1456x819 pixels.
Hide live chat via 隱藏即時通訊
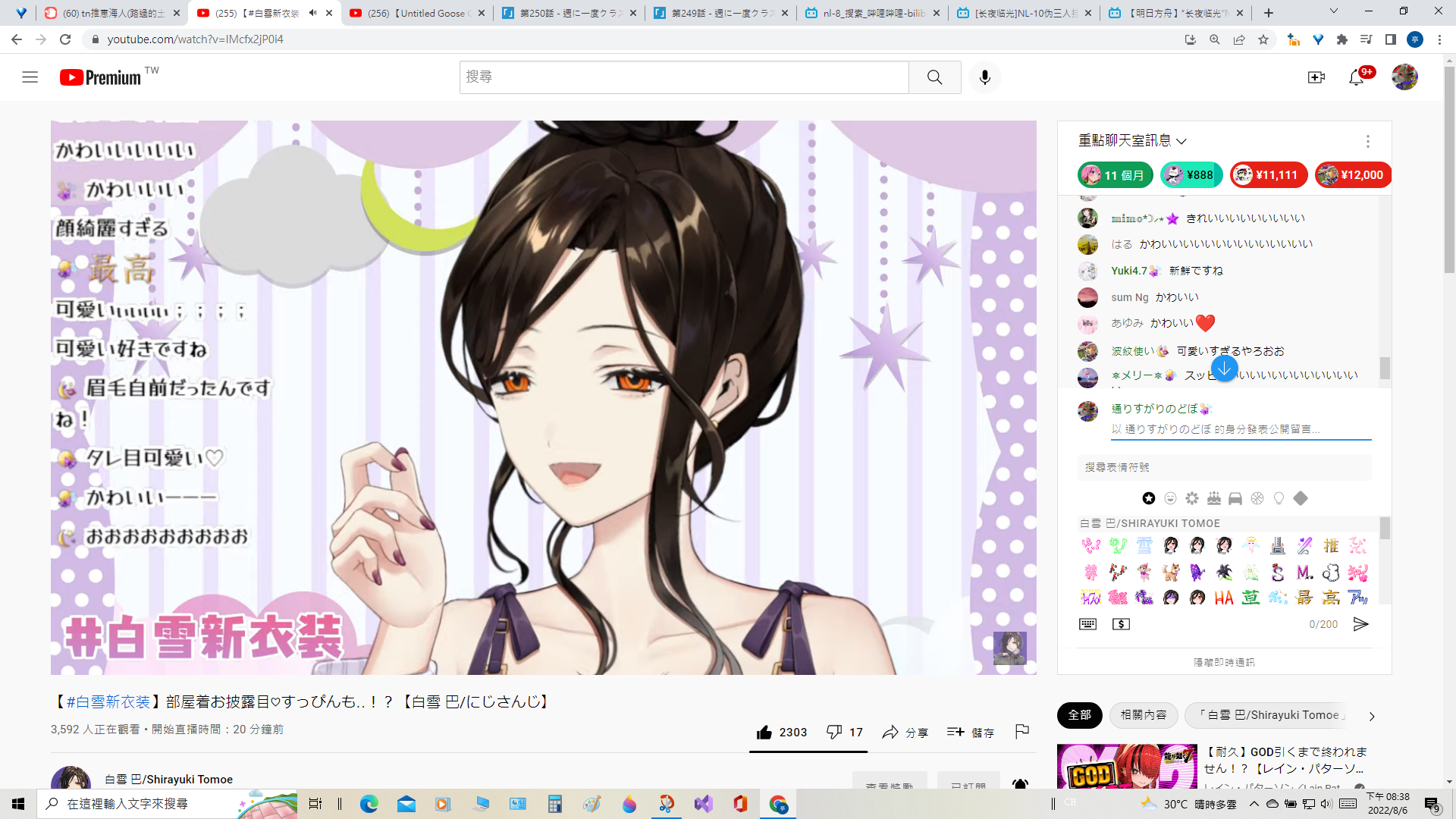[1224, 662]
